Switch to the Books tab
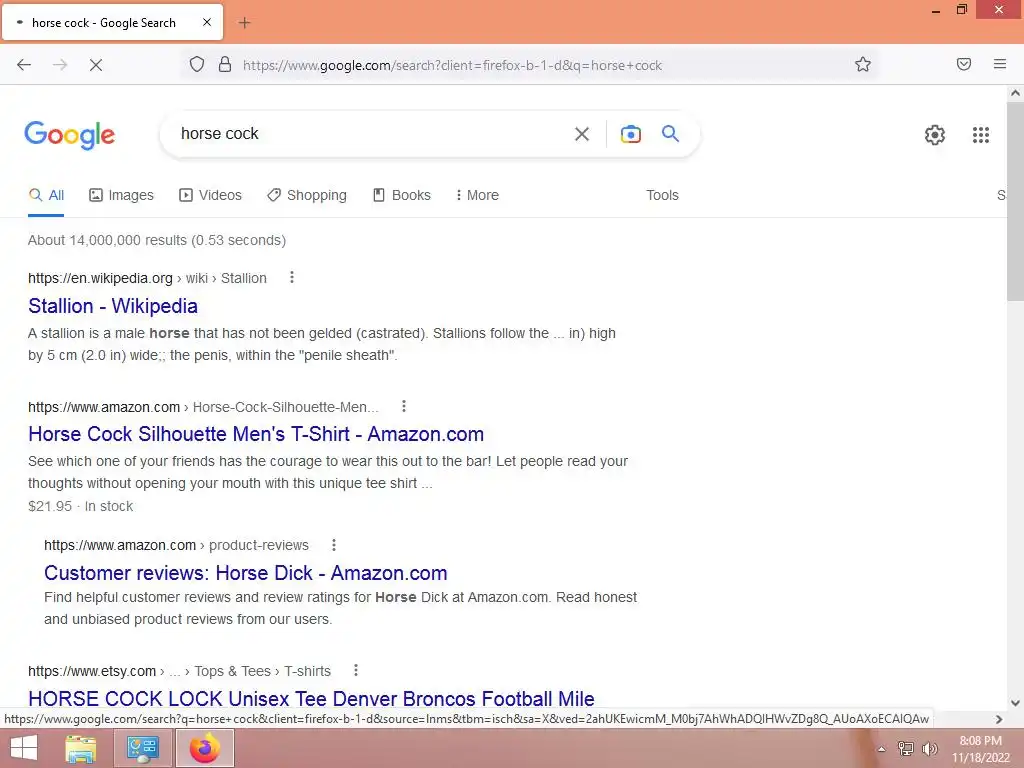Viewport: 1024px width, 768px height. (402, 195)
